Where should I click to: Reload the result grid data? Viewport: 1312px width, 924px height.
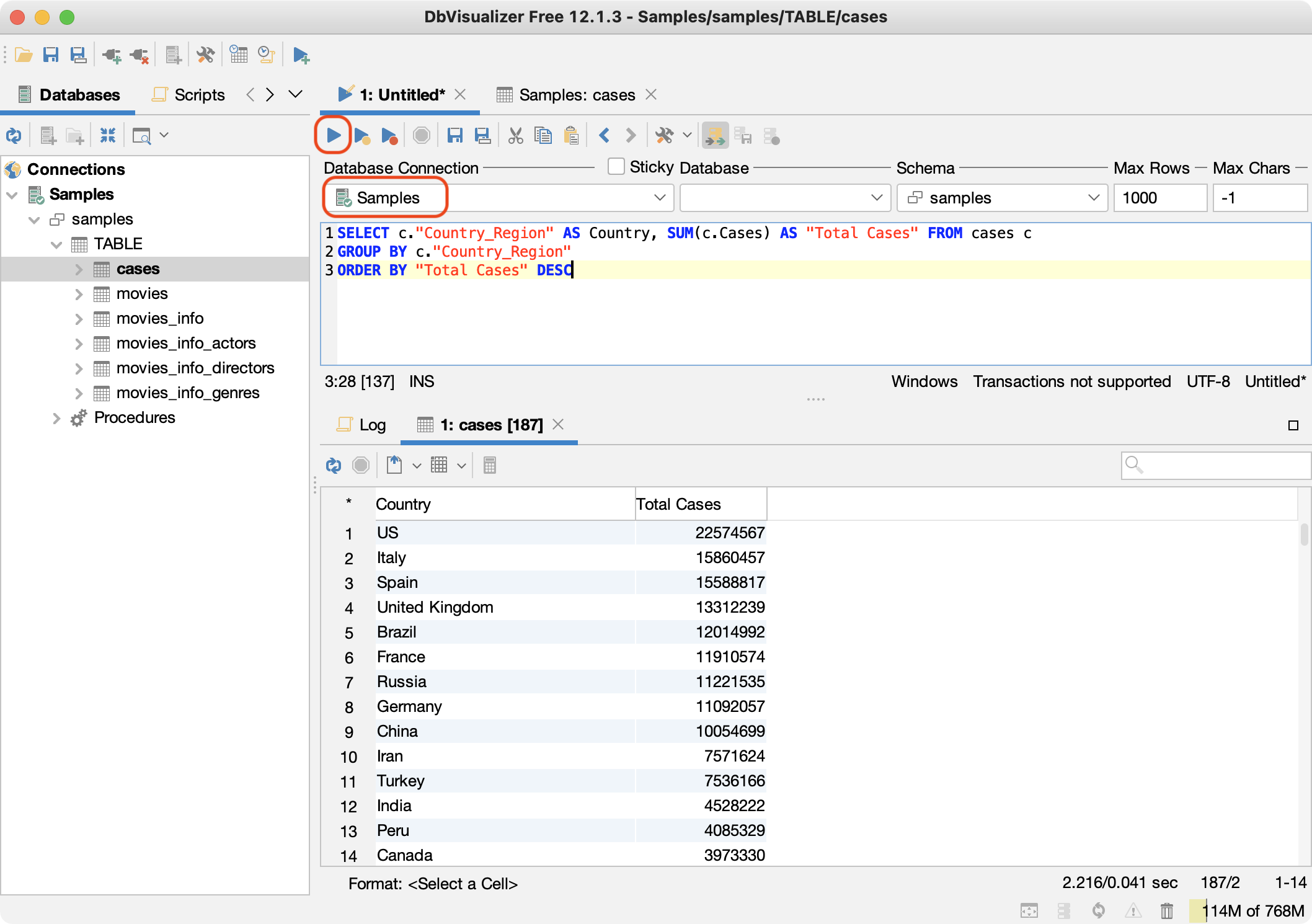(x=334, y=465)
